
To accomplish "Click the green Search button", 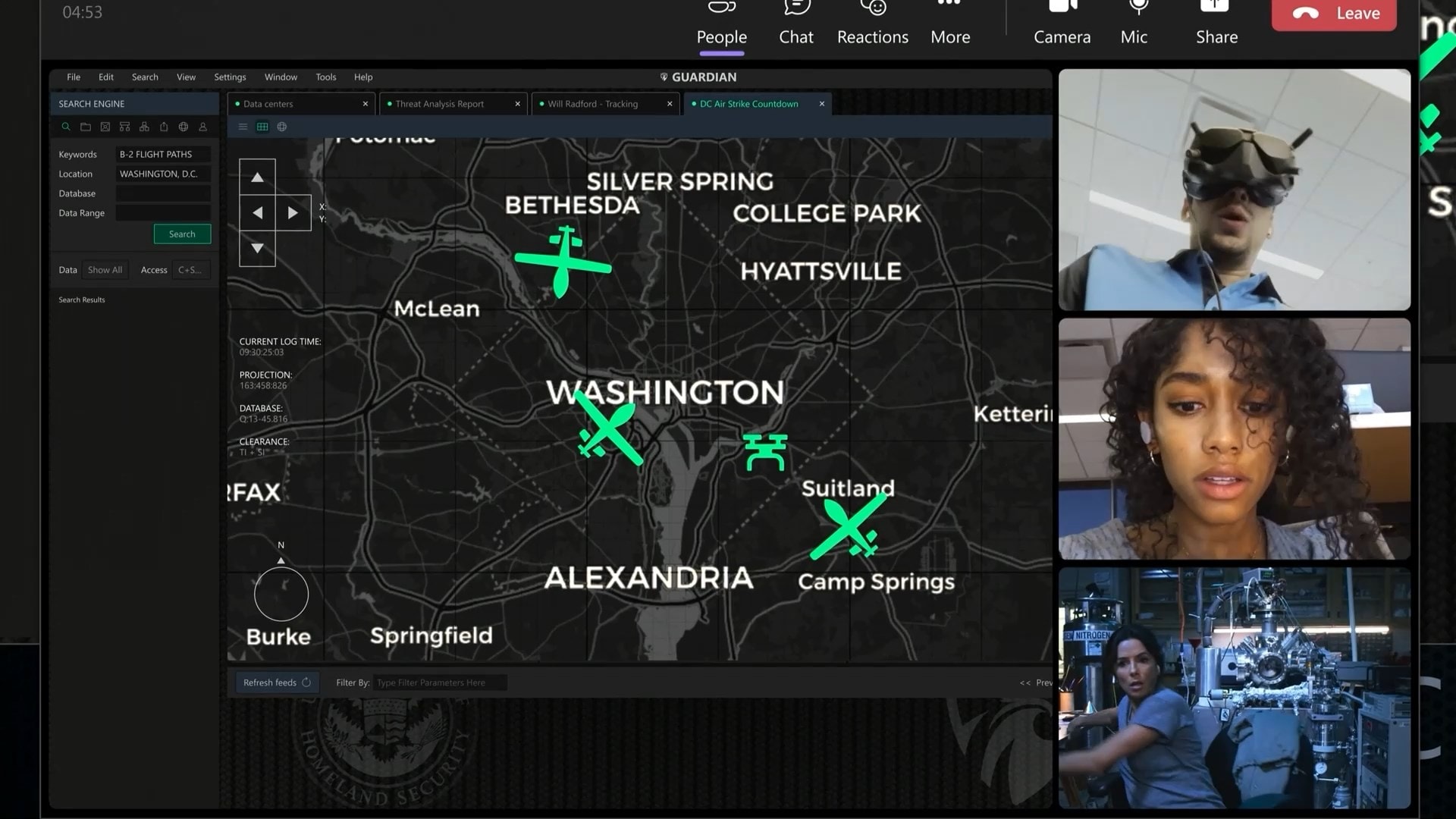I will (x=182, y=234).
